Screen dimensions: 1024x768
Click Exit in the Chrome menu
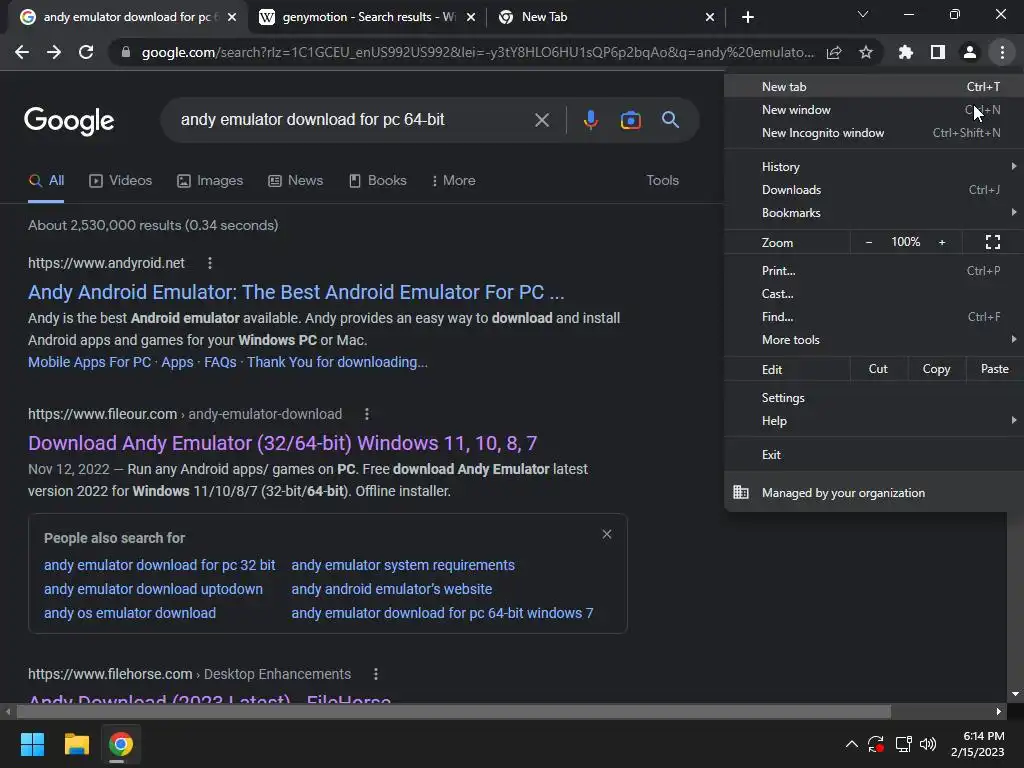[x=874, y=455]
